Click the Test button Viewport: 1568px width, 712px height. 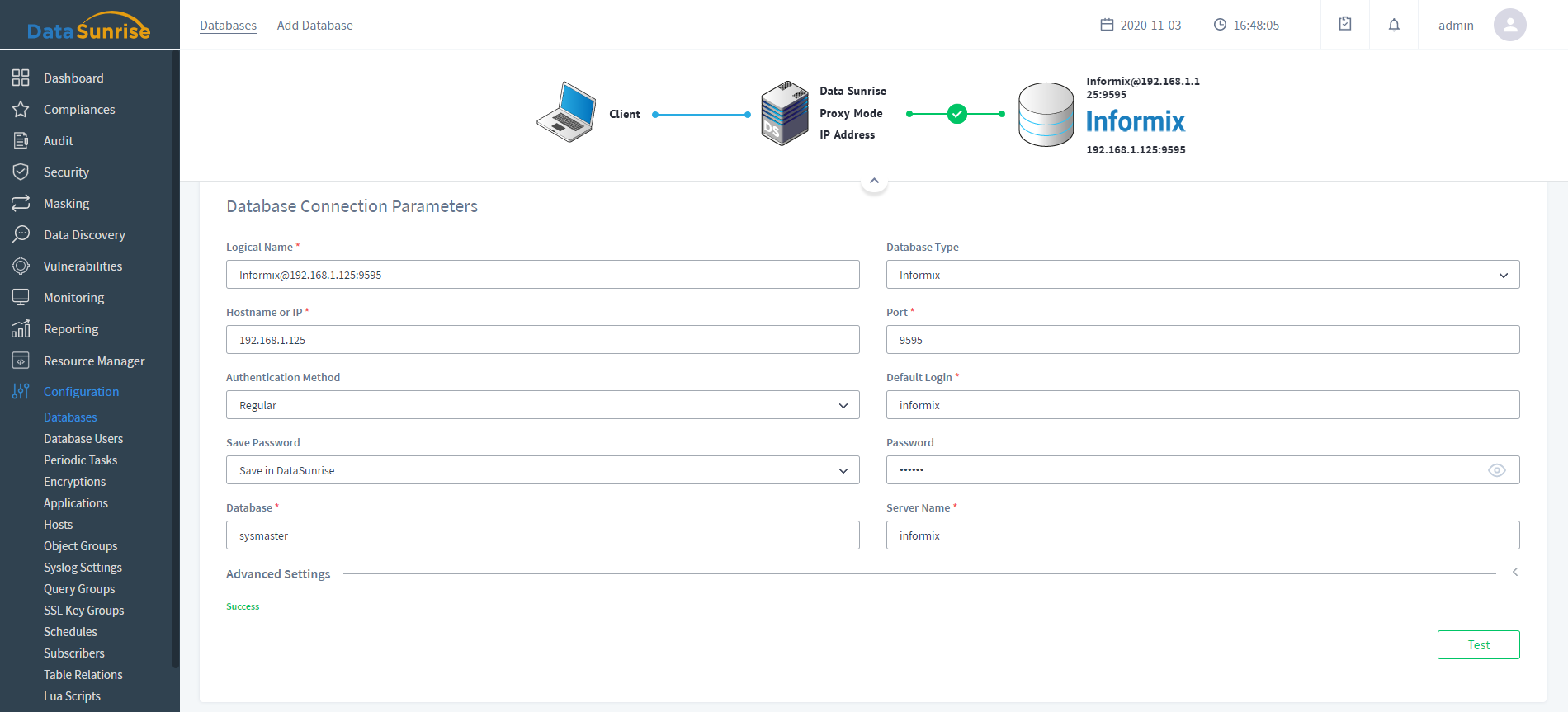[1478, 645]
